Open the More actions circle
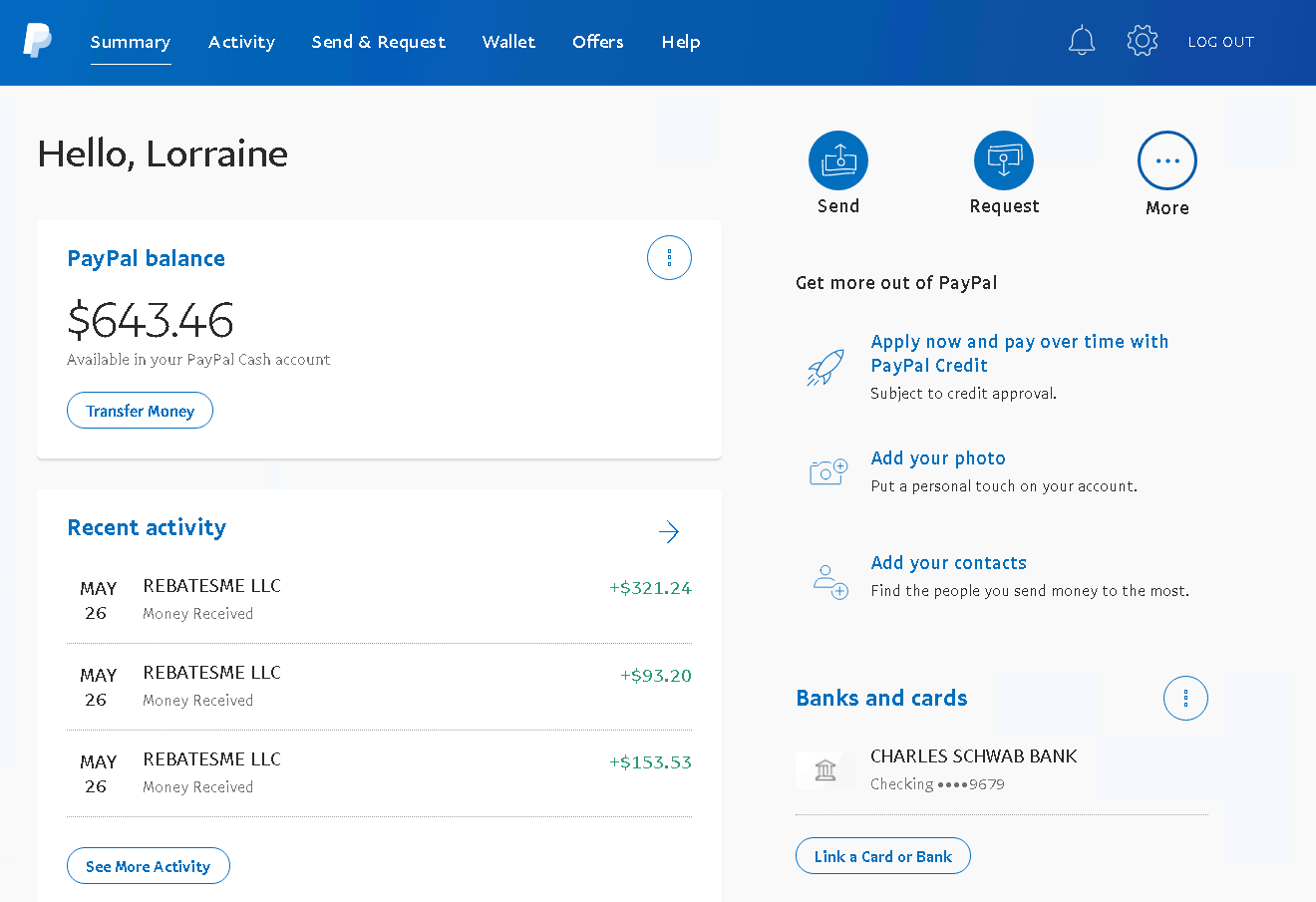The width and height of the screenshot is (1316, 902). (x=1167, y=160)
